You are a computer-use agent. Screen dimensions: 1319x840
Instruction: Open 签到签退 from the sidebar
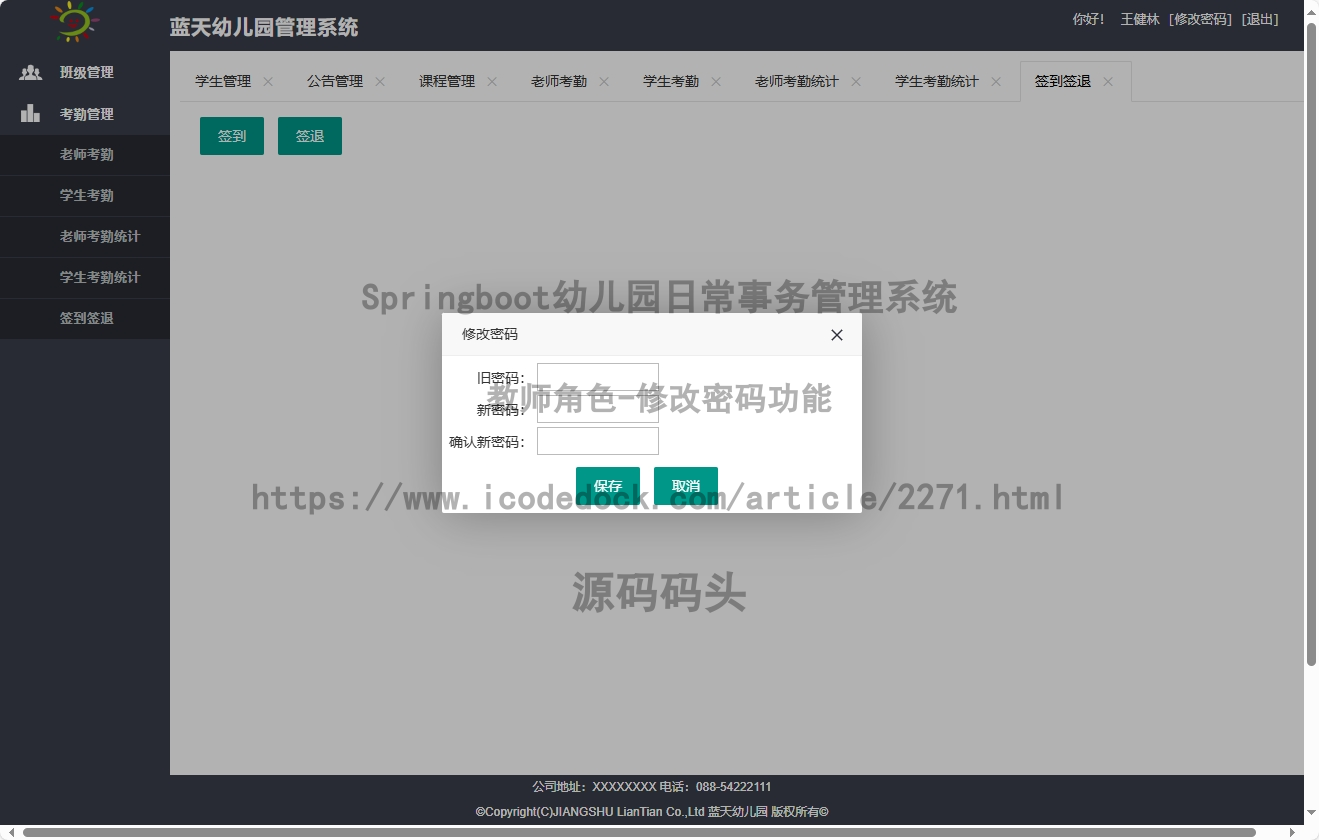(85, 319)
